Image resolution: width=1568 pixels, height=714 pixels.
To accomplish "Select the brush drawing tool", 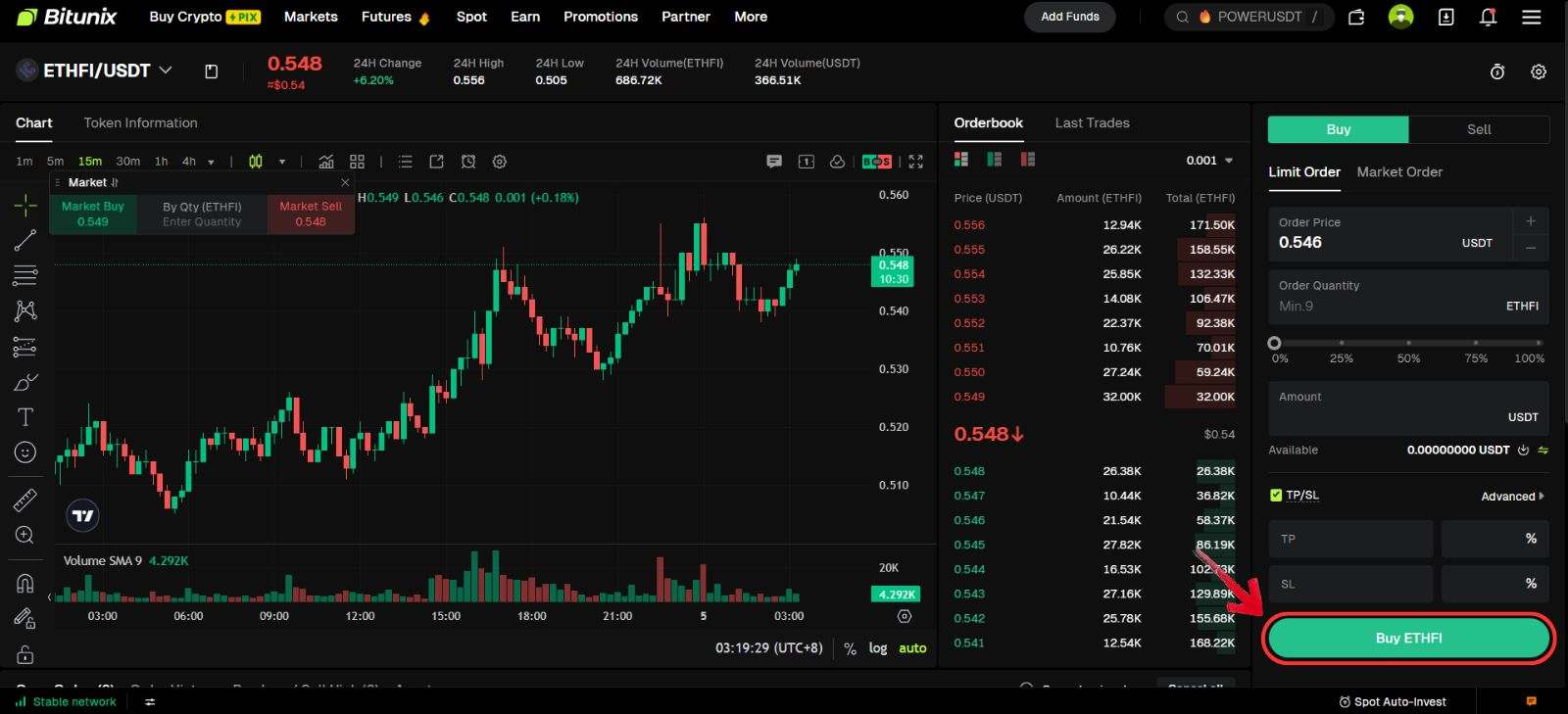I will 25,382.
